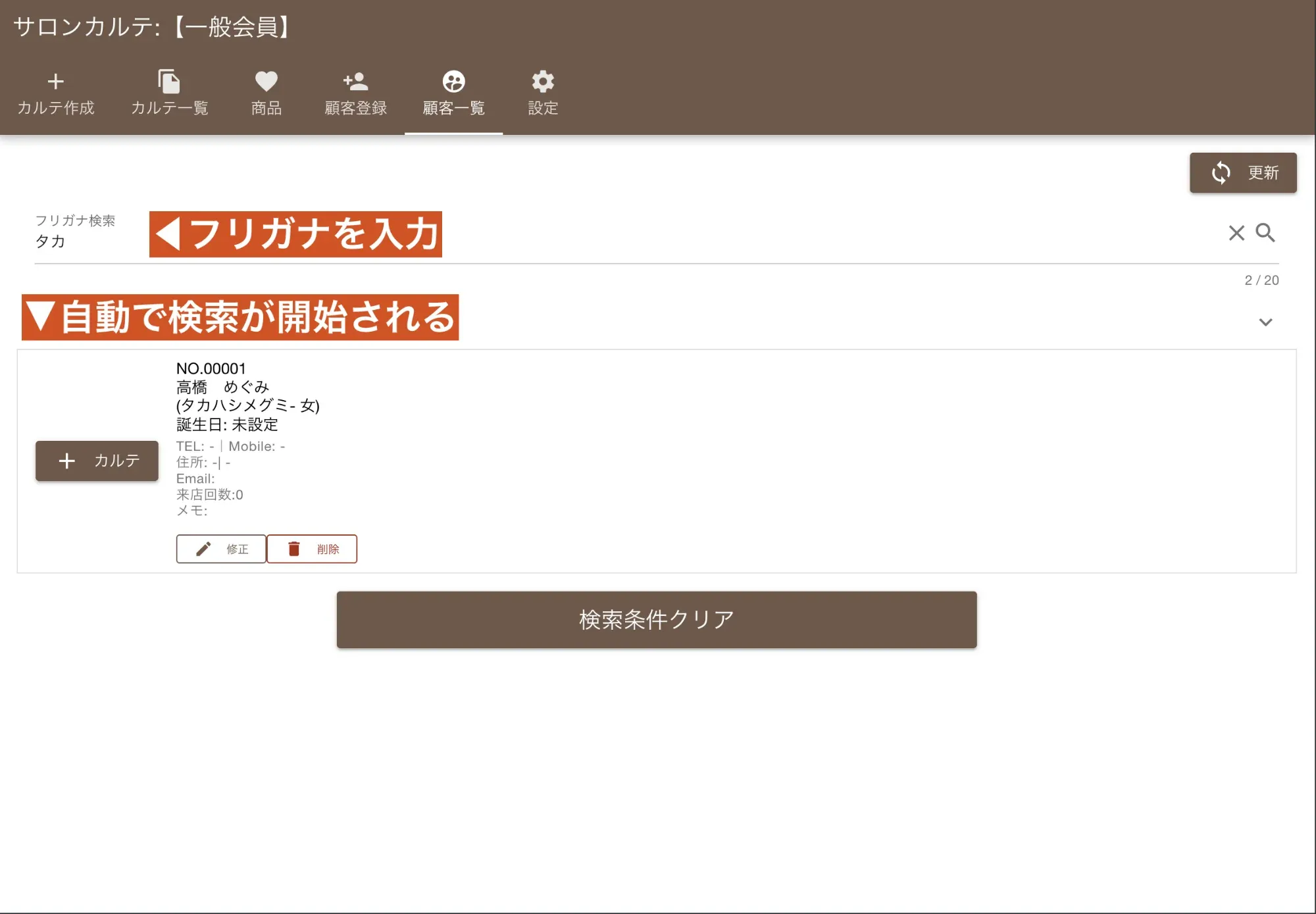Viewport: 1316px width, 914px height.
Task: Open the カルテ作成 plus icon
Action: (55, 82)
